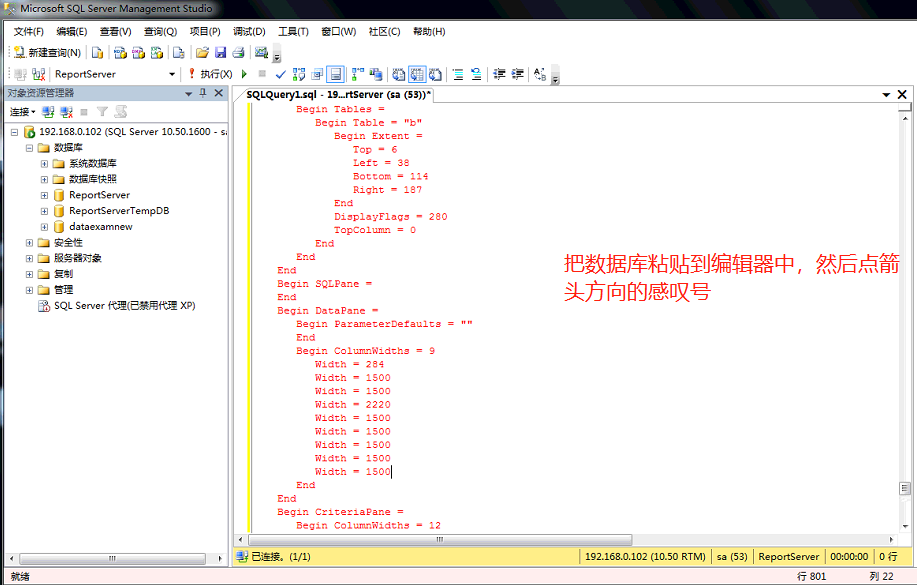The image size is (917, 585).
Task: Open the ReportServer database dropdown
Action: point(172,74)
